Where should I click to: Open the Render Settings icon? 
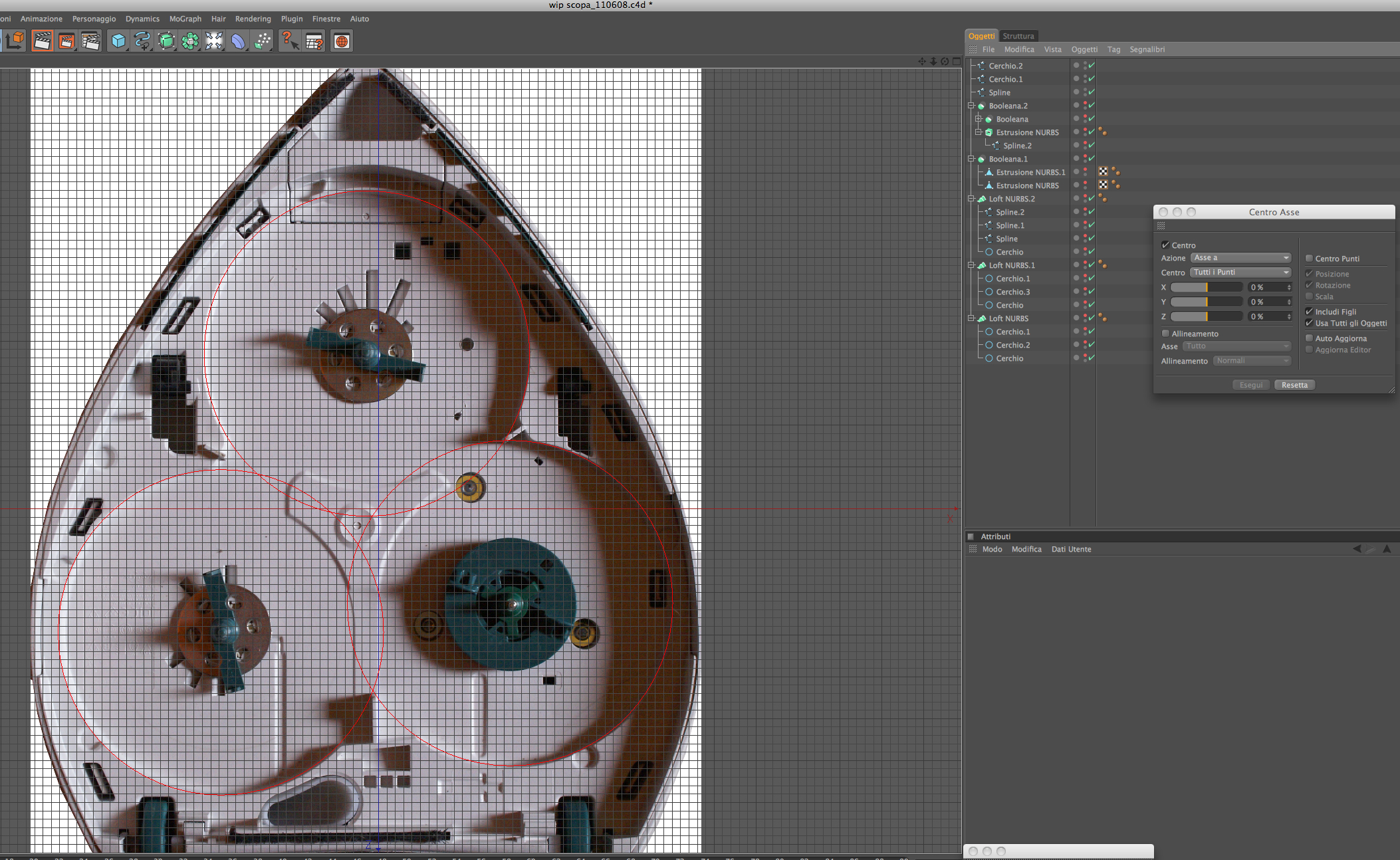point(90,41)
